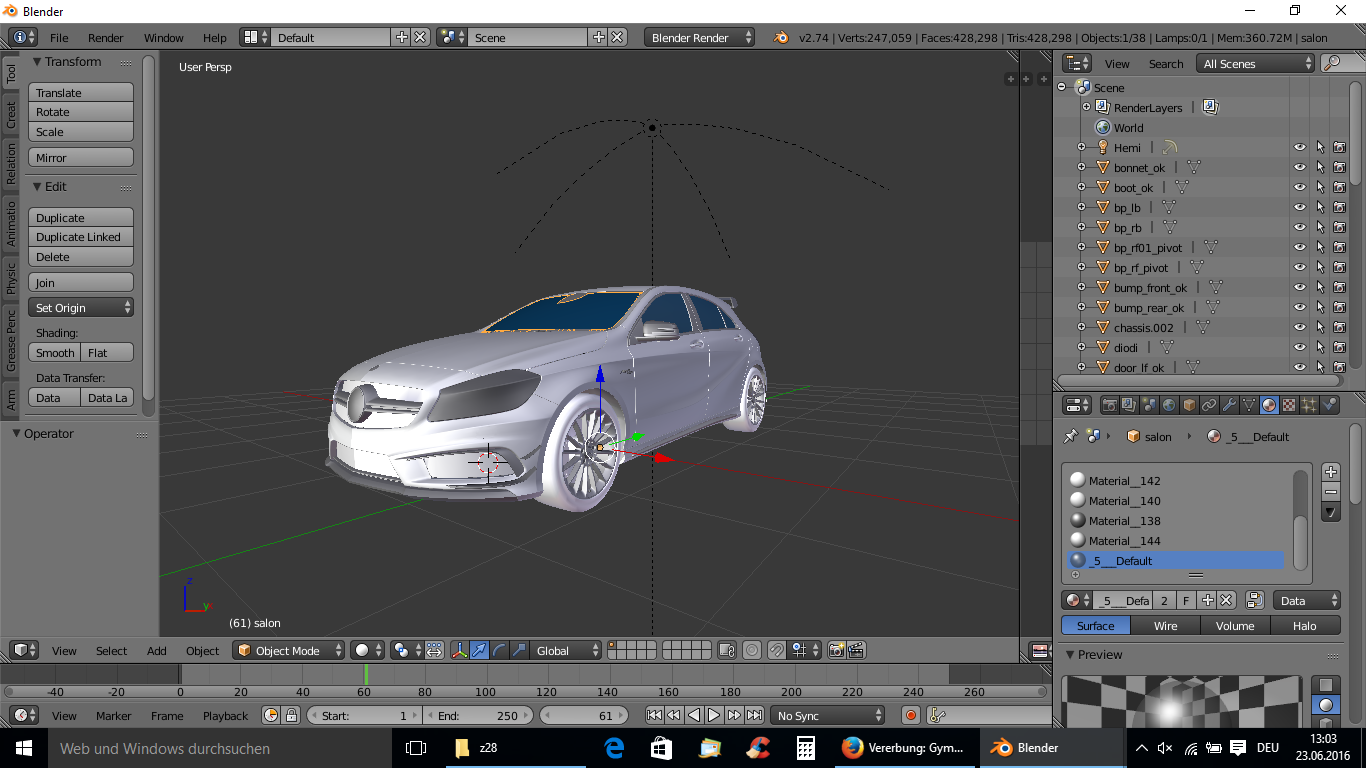
Task: Open the Blender Render engine dropdown
Action: [x=700, y=37]
